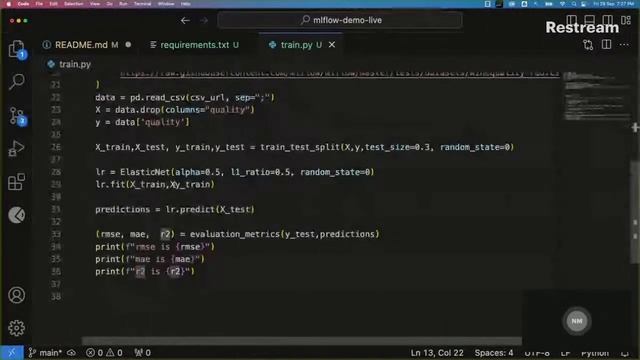The width and height of the screenshot is (640, 360).
Task: Open the editor More Actions menu
Action: 624,44
